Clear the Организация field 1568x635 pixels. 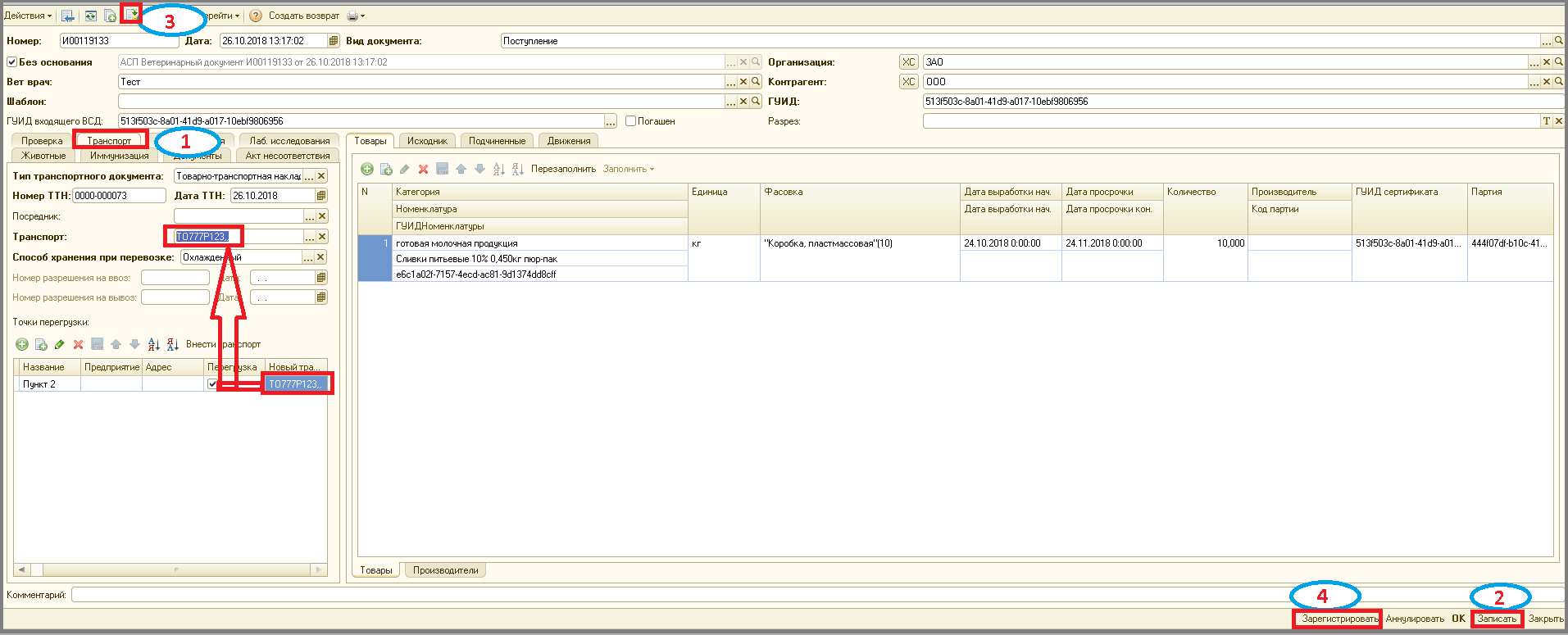(x=1547, y=62)
